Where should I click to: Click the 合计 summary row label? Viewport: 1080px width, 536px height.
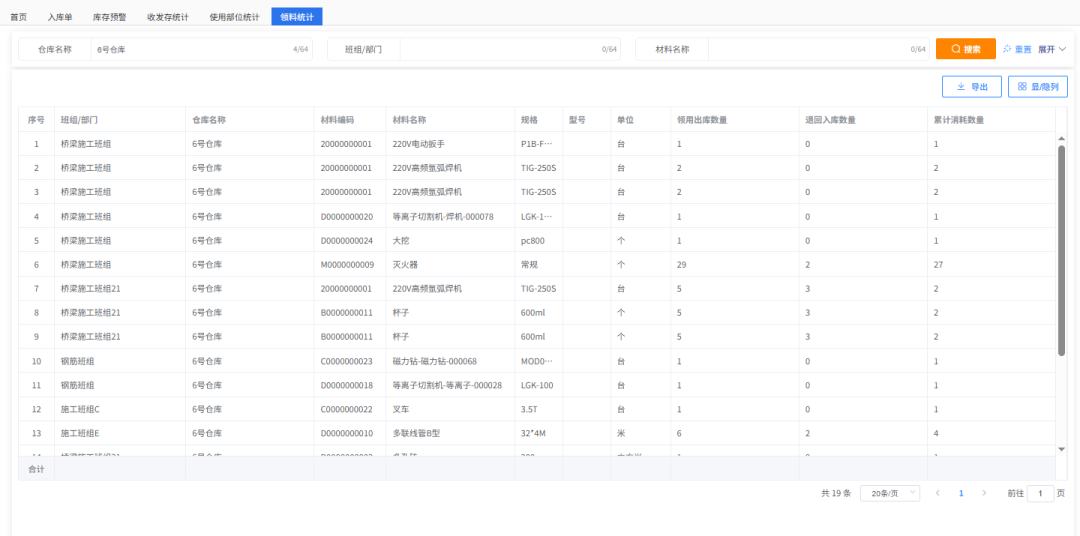click(36, 469)
